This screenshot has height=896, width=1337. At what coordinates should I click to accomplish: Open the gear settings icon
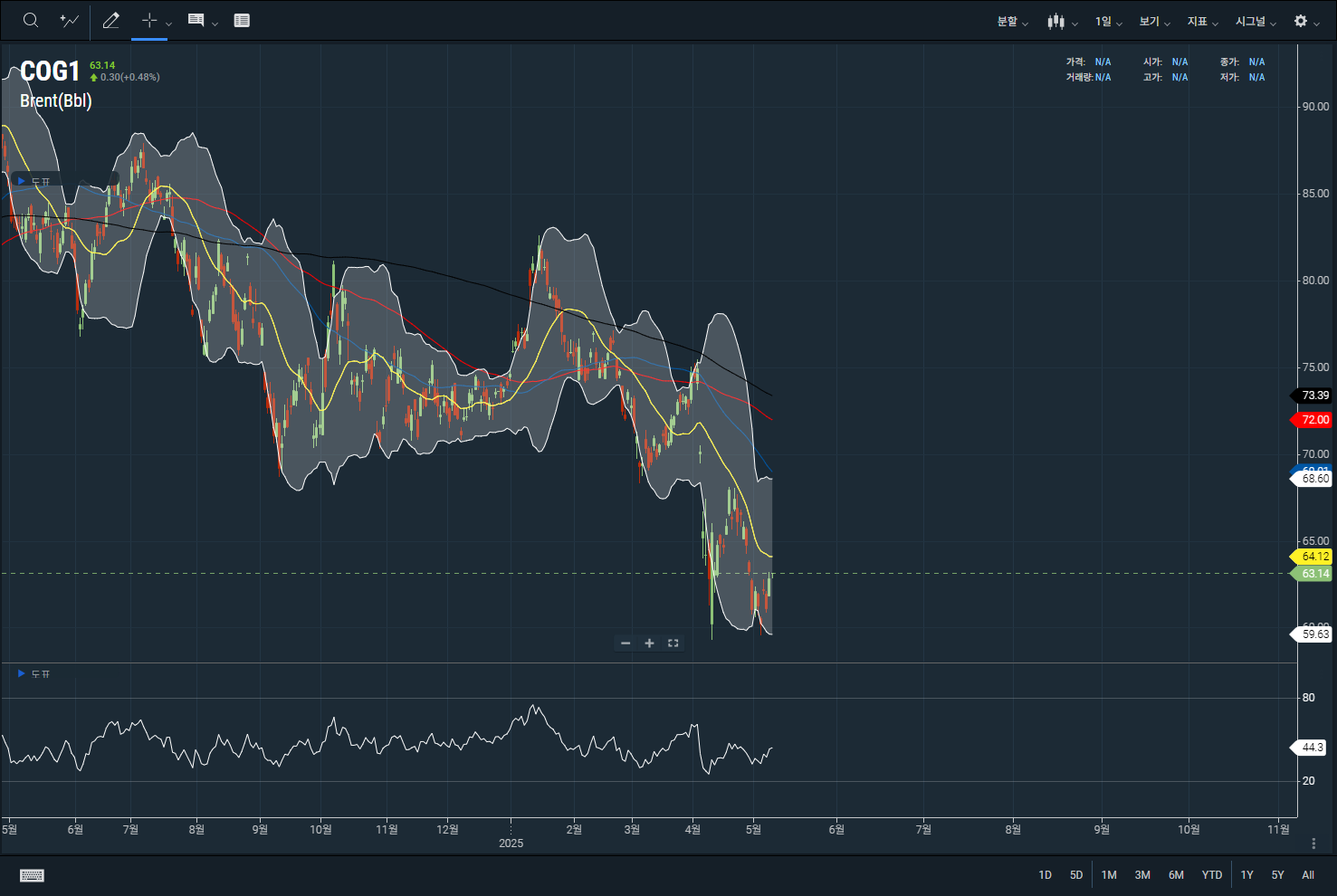1301,22
